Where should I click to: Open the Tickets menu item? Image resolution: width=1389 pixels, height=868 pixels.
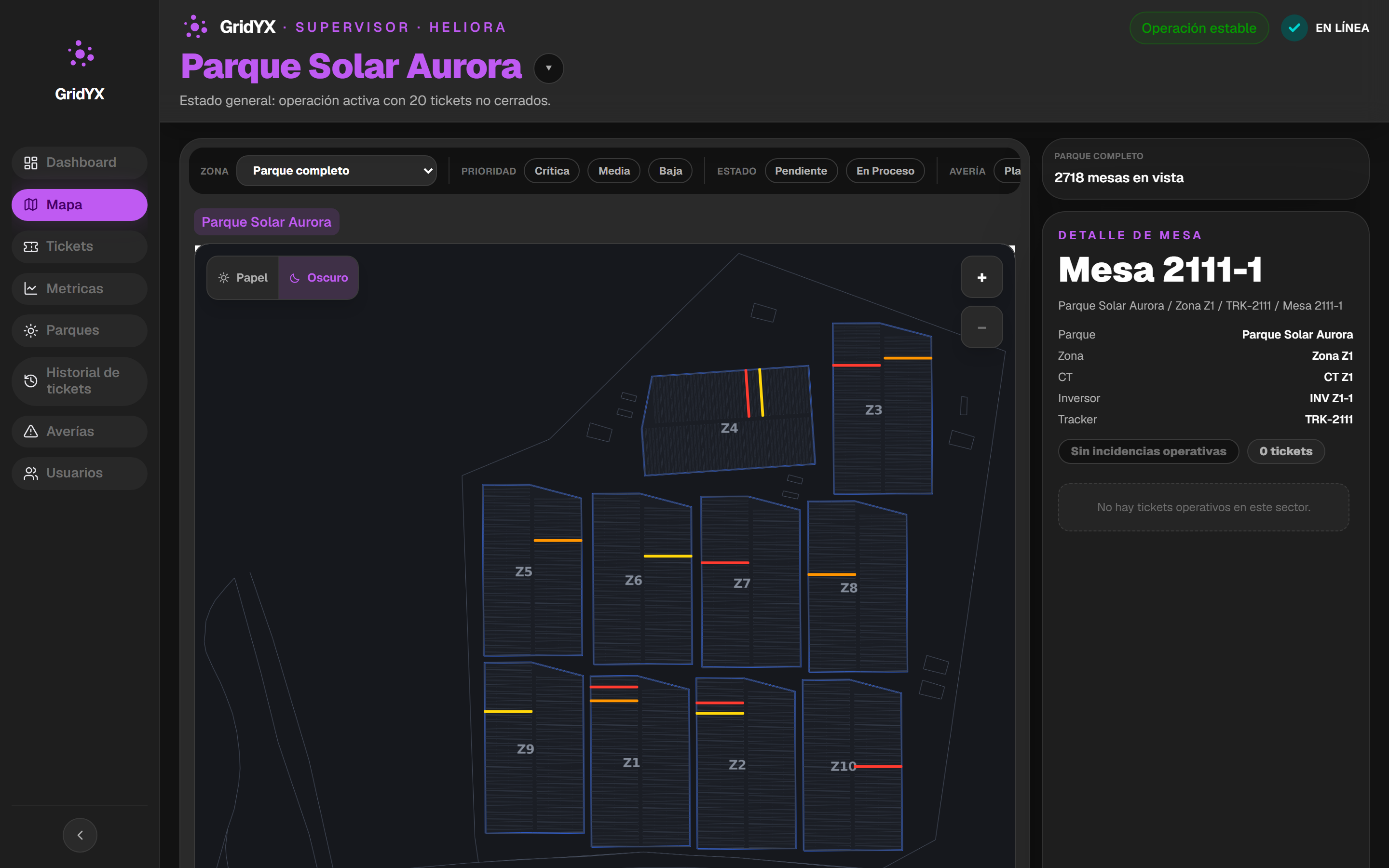(x=80, y=247)
